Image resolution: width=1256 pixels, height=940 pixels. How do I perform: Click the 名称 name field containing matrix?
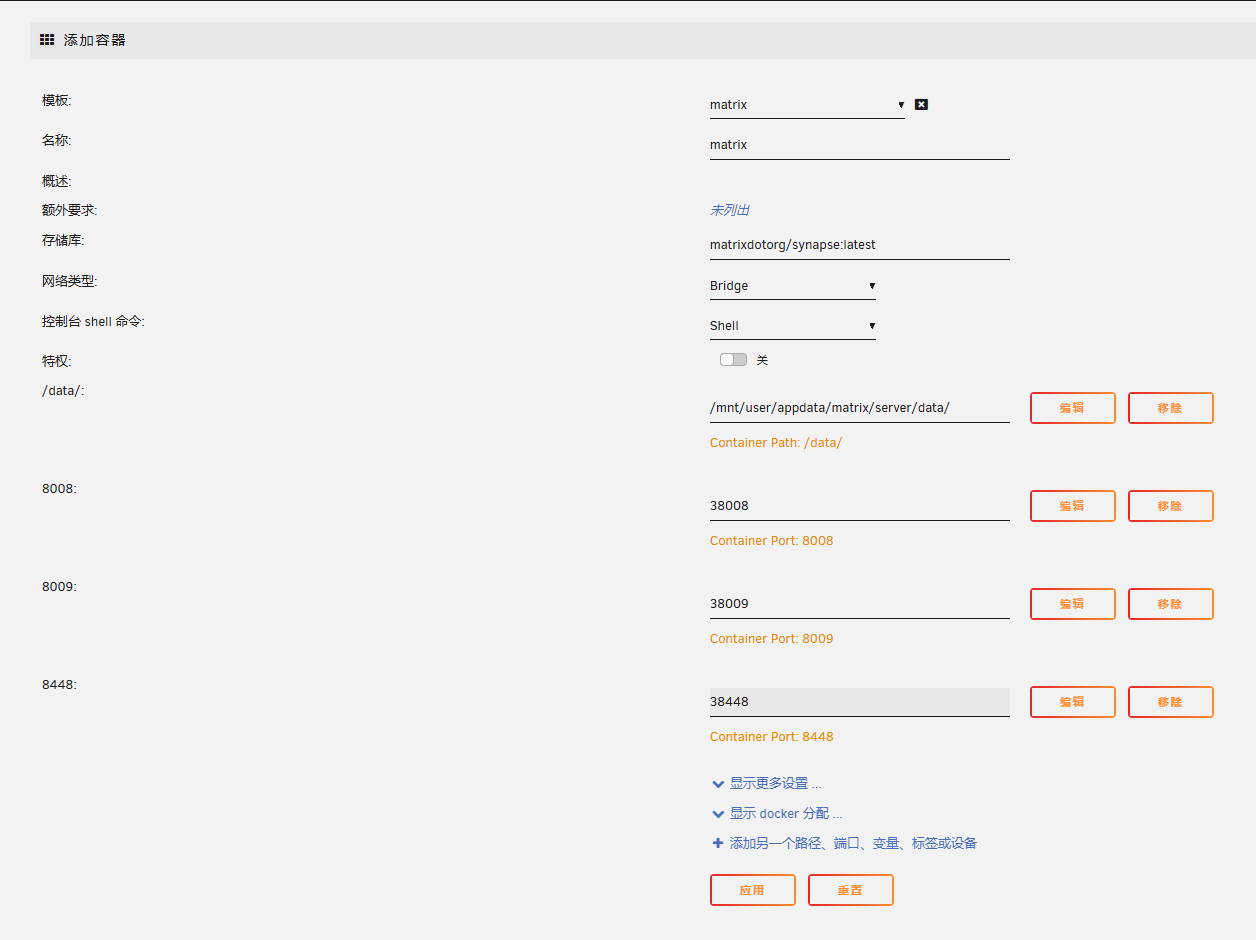pyautogui.click(x=859, y=145)
